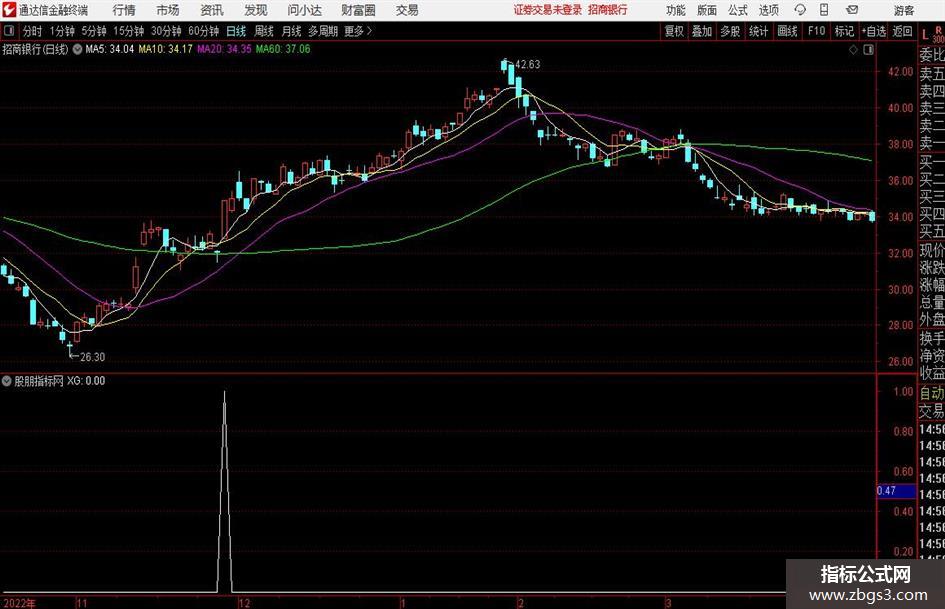Screen dimensions: 945x609
Task: Add stock via +自选 button
Action: 873,31
